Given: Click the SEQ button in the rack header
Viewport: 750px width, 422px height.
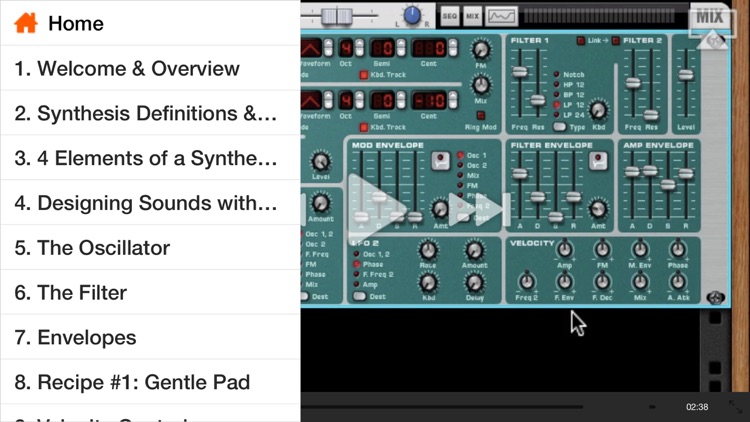Looking at the screenshot, I should 450,16.
